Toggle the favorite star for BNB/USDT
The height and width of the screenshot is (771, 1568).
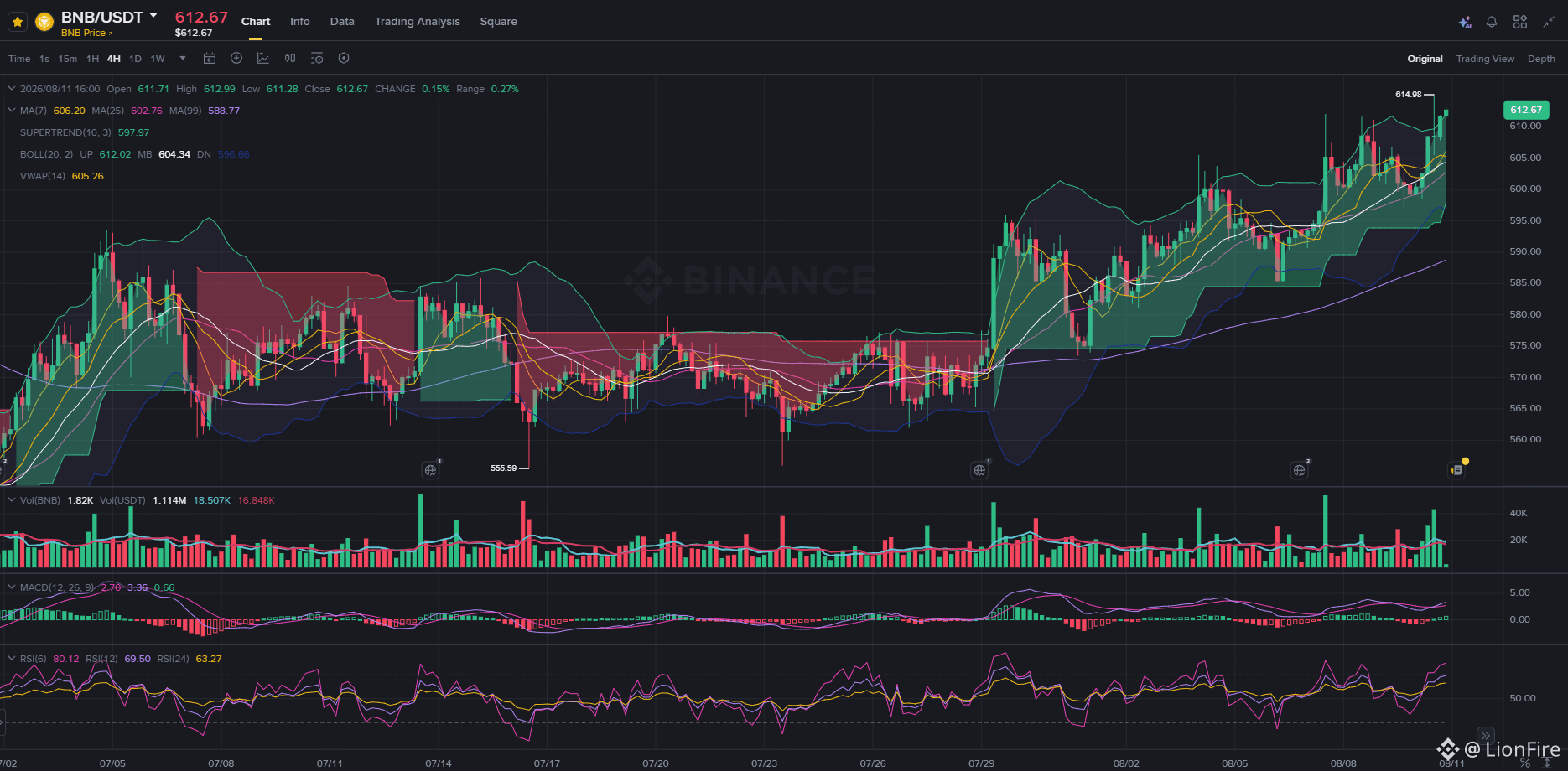click(18, 22)
